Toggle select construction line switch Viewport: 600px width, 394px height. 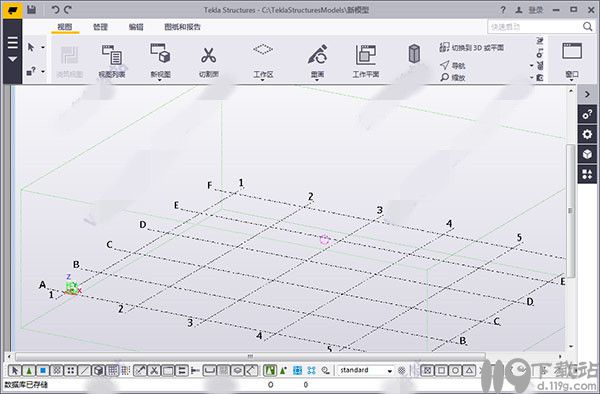[84, 370]
